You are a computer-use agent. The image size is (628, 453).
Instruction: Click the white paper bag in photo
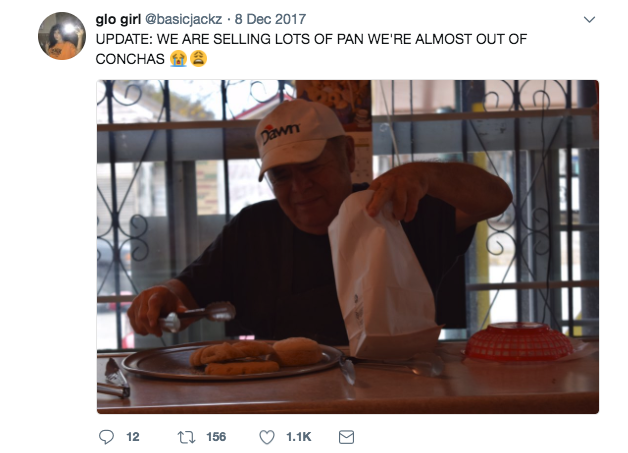tap(382, 276)
